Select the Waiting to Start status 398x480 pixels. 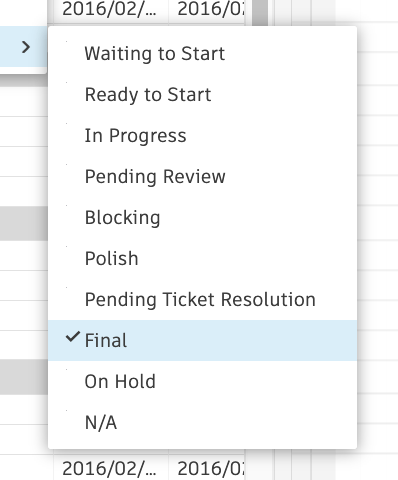[202, 53]
